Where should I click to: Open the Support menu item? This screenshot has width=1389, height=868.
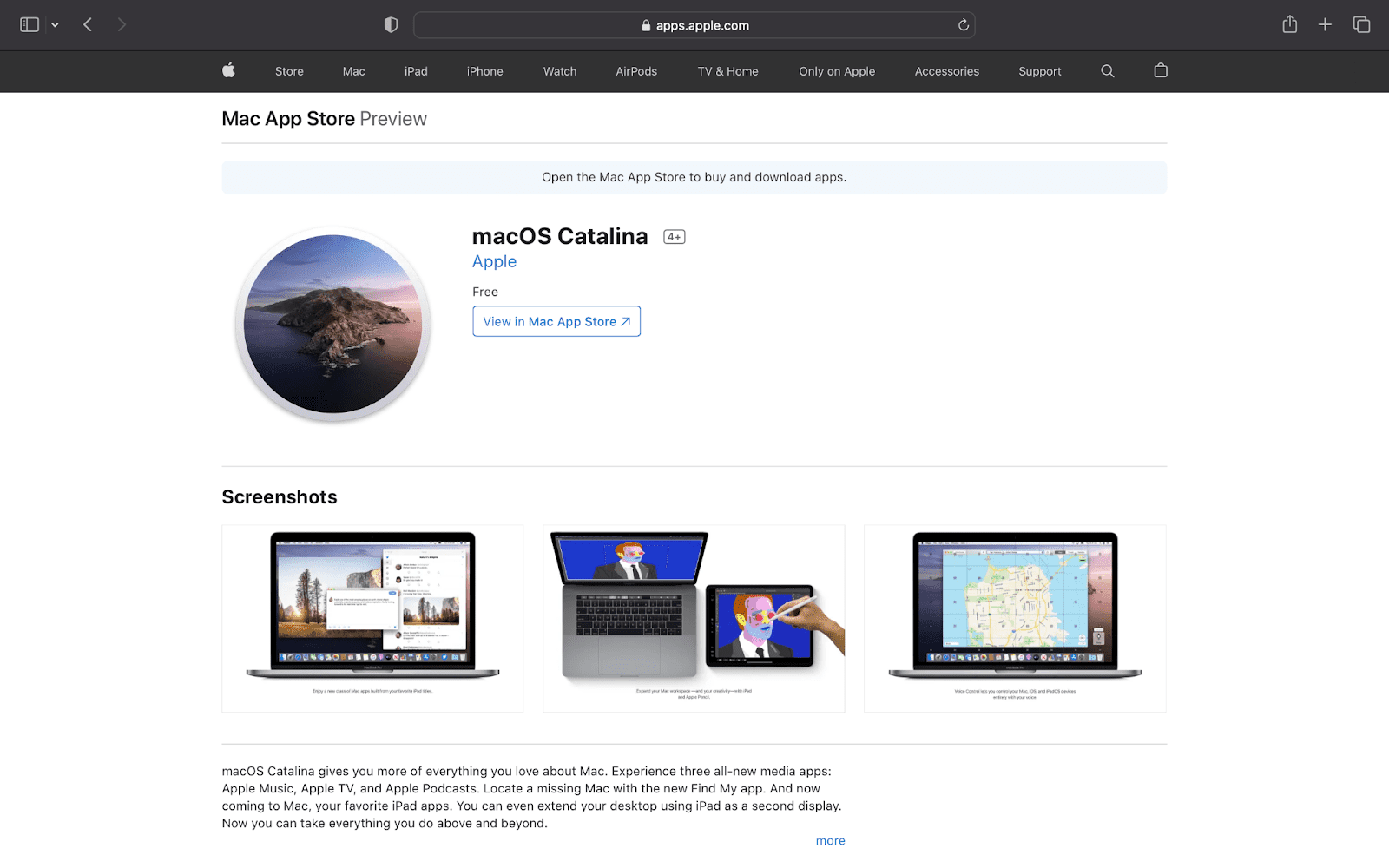click(1039, 71)
